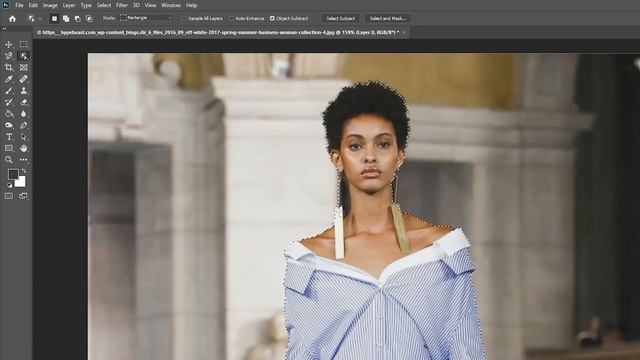This screenshot has height=360, width=640.
Task: Select the Clone Stamp tool
Action: tap(24, 91)
